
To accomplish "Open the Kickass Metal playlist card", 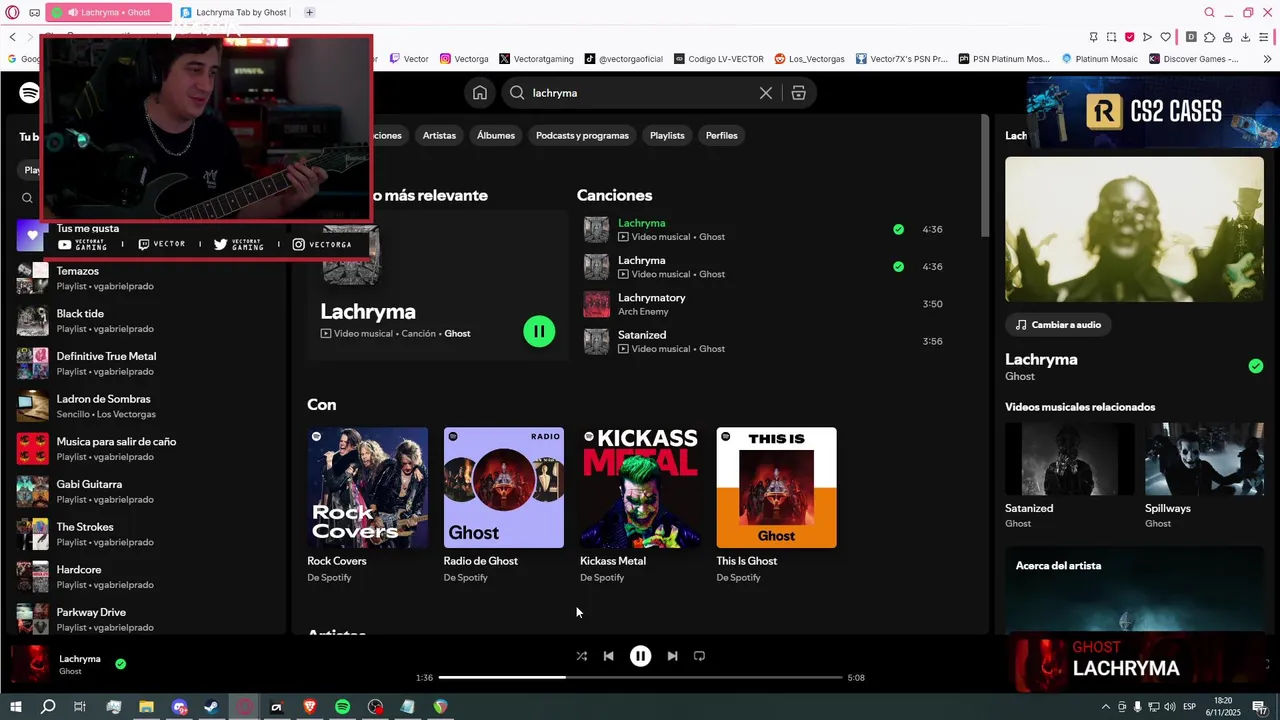I will pos(640,506).
